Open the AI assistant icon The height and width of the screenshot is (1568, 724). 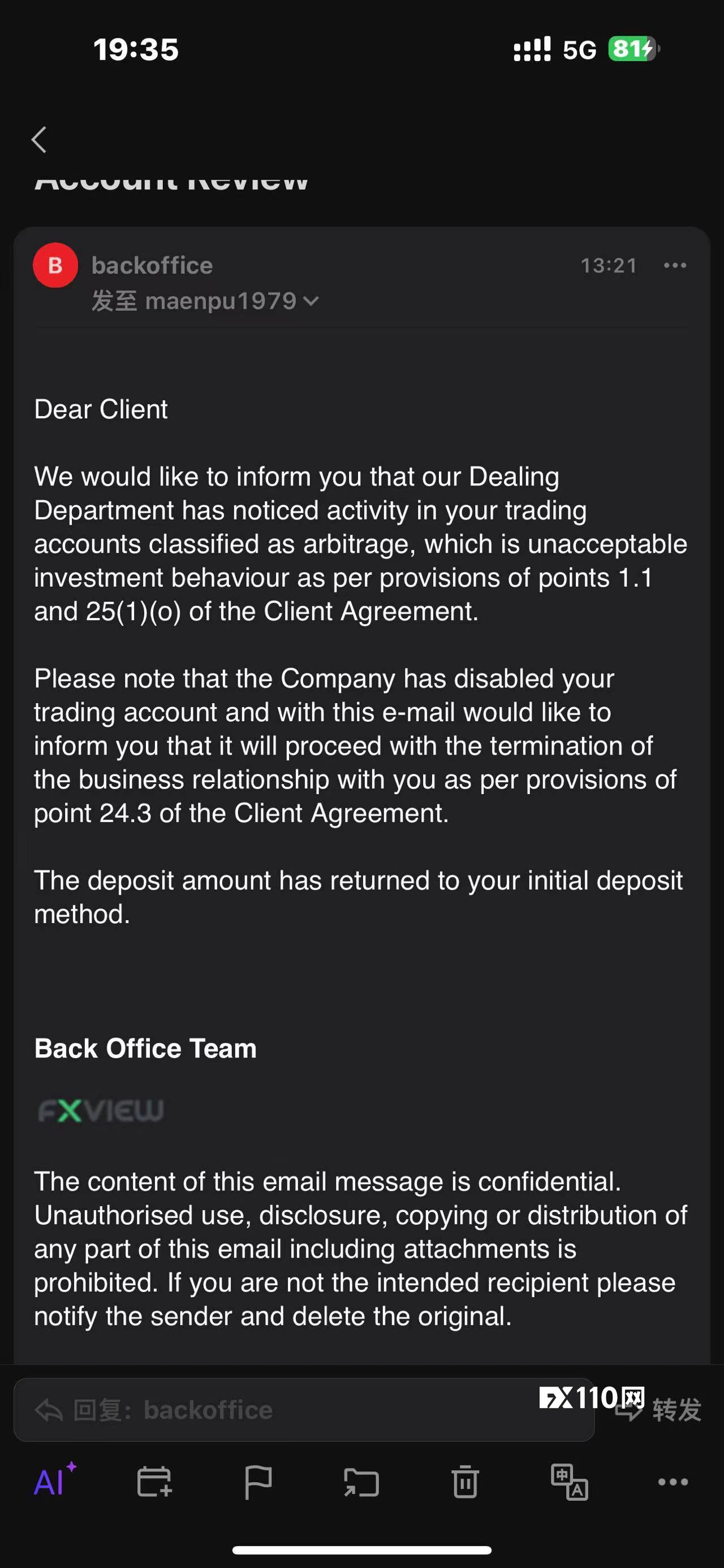pyautogui.click(x=54, y=1480)
